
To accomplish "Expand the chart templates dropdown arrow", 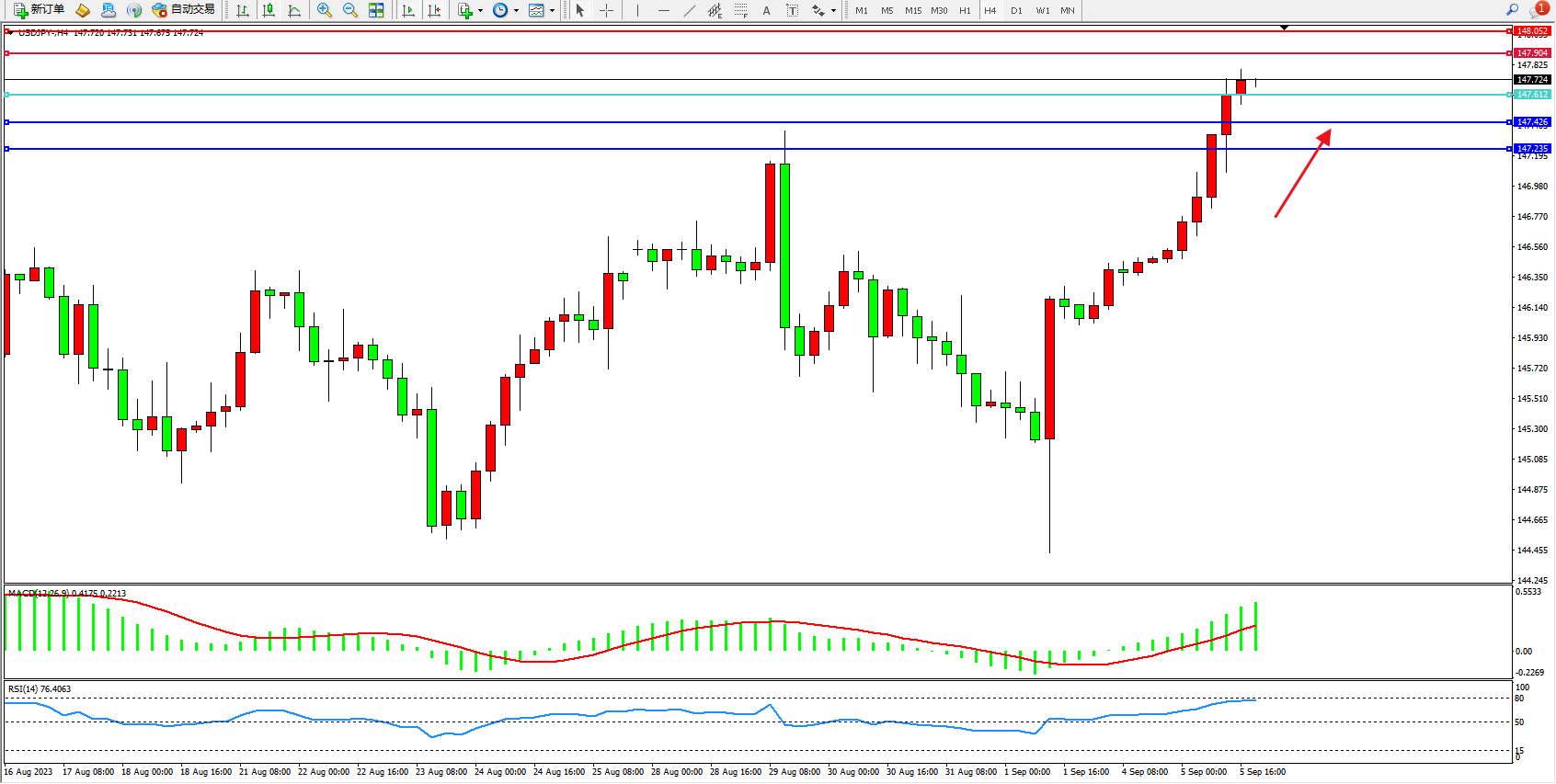I will click(552, 11).
